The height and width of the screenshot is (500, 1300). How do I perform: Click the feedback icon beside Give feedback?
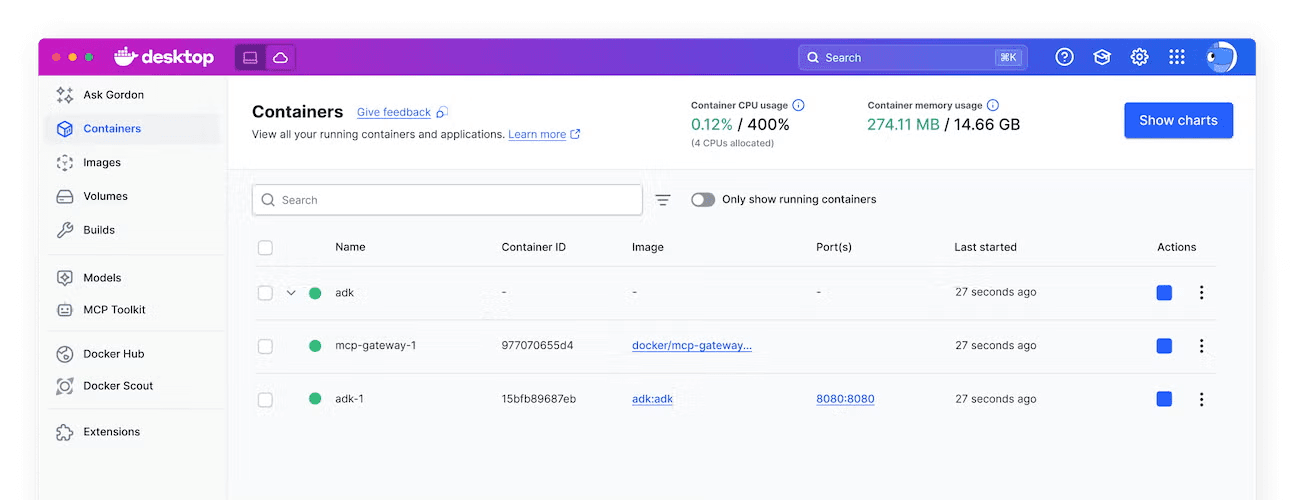[x=442, y=113]
